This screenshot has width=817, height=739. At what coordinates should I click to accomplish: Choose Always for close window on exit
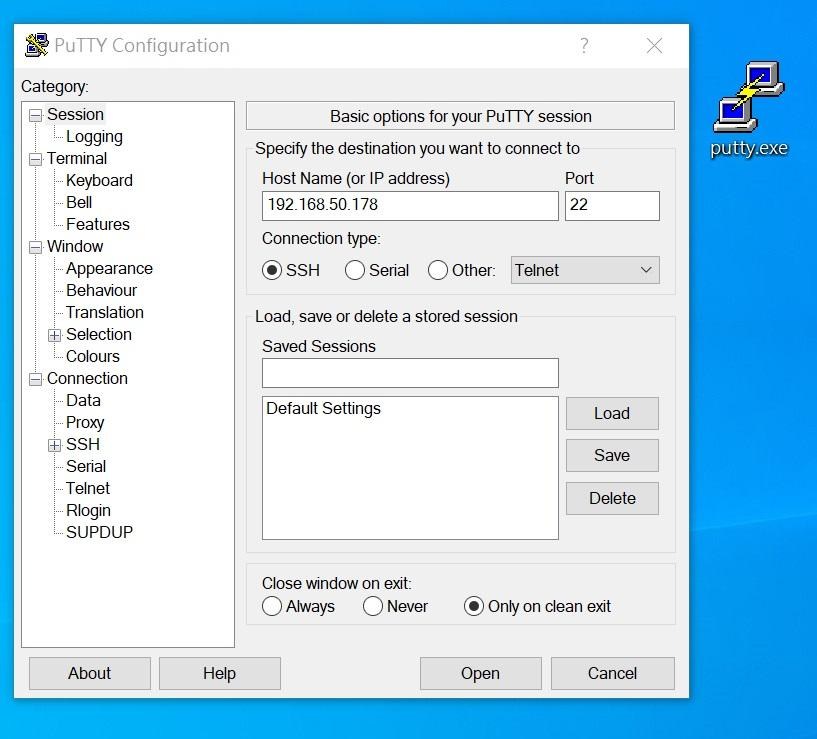point(272,606)
